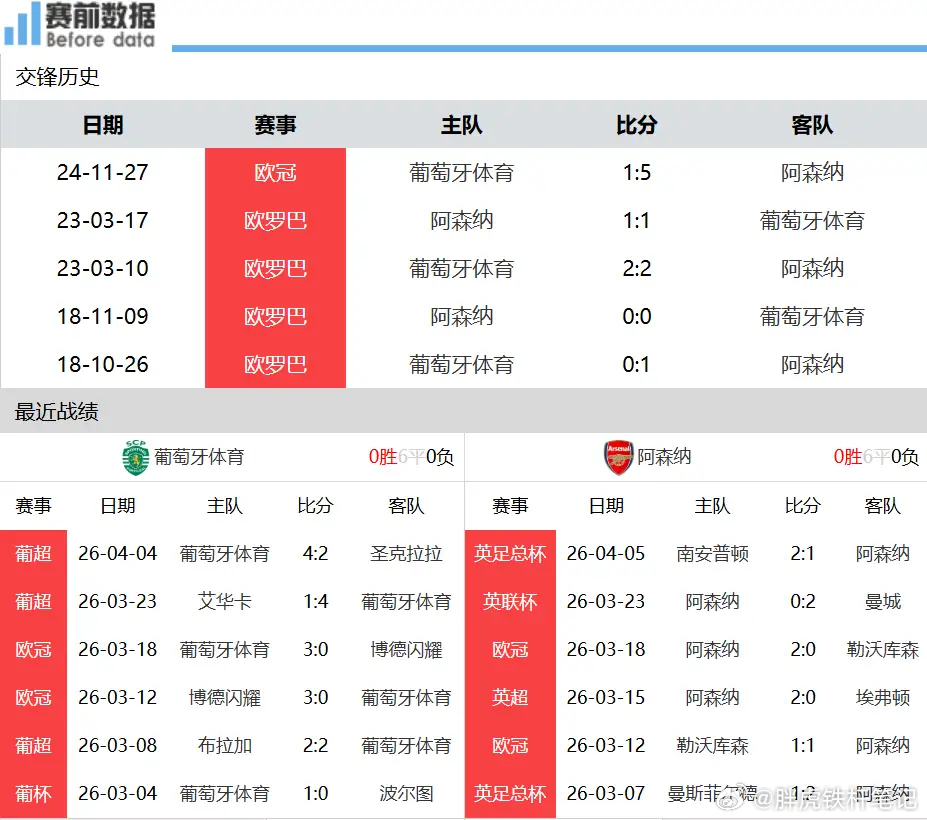Click the topmost 欧罗巴 competition badge
Screen dimensions: 927x820
tap(275, 220)
